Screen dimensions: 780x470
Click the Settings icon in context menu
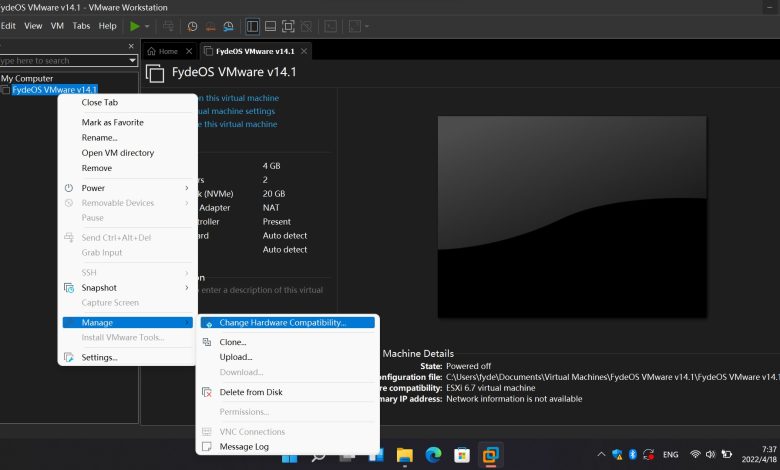(69, 358)
